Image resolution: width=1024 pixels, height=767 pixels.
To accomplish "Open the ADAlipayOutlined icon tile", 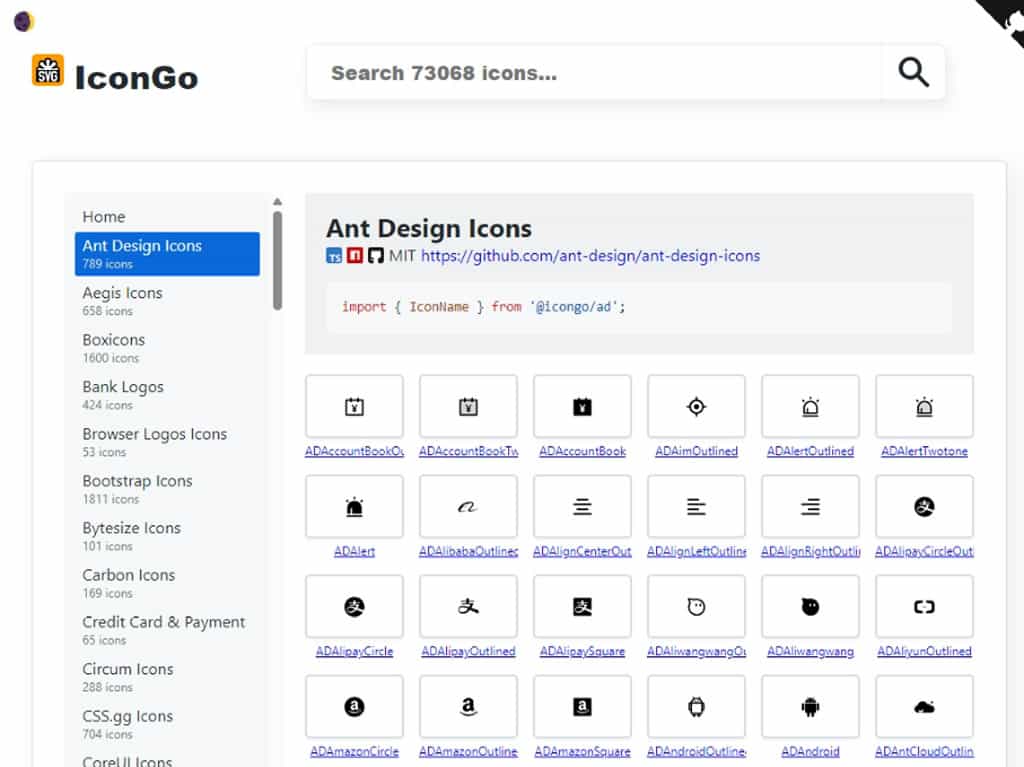I will (x=468, y=606).
